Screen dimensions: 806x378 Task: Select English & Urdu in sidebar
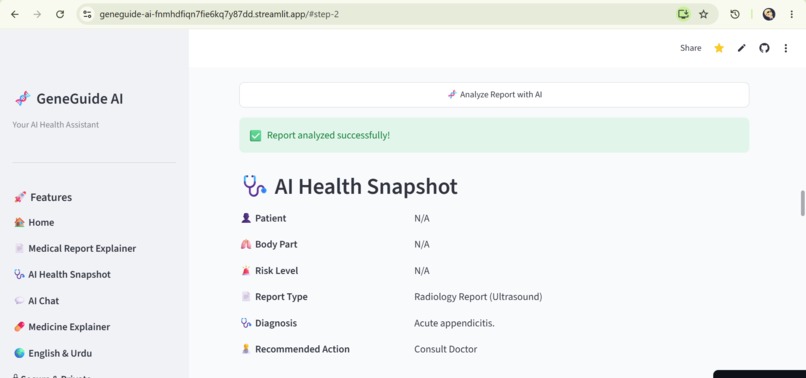click(60, 353)
